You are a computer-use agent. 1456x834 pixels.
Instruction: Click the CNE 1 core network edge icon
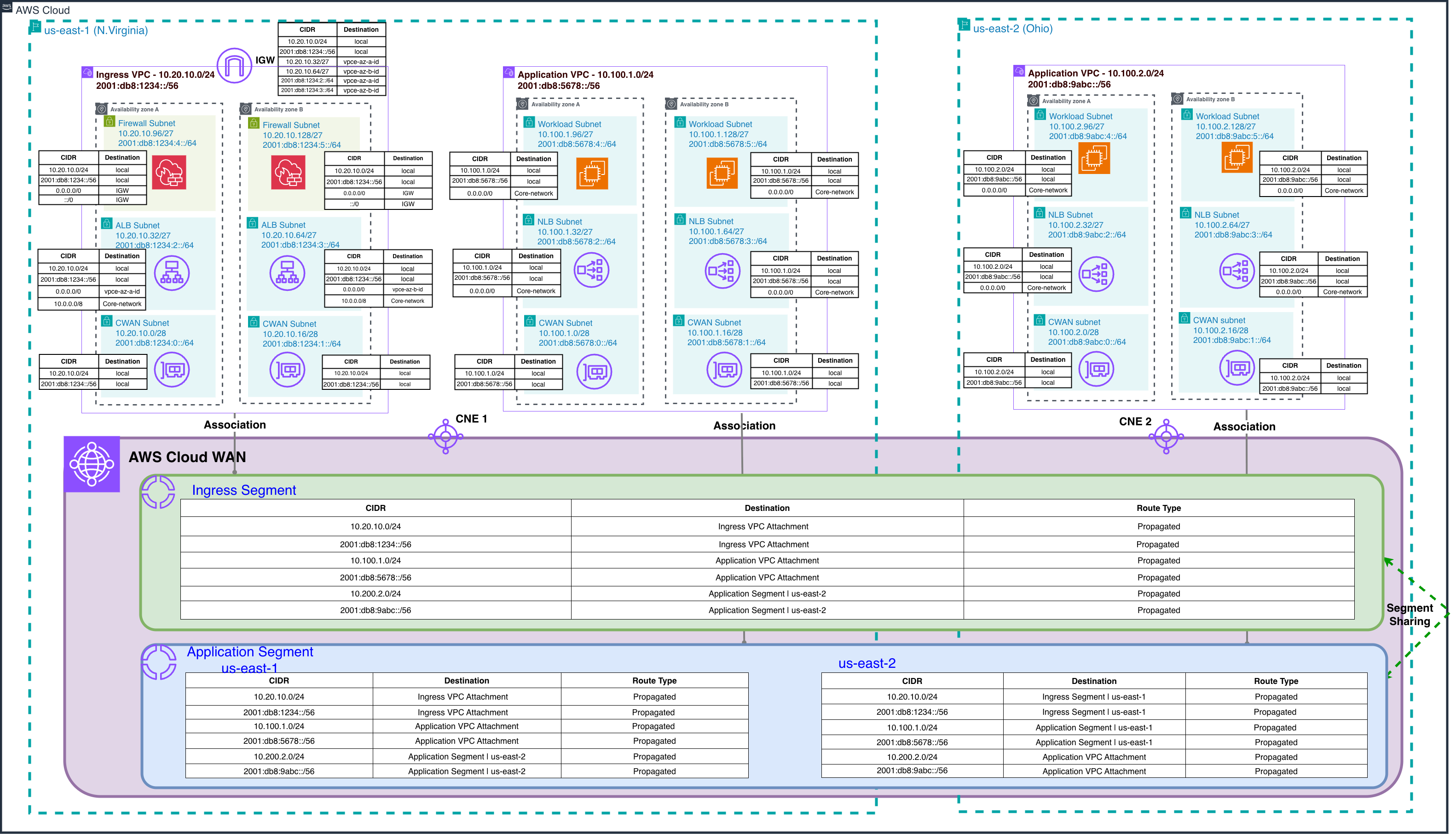(445, 436)
